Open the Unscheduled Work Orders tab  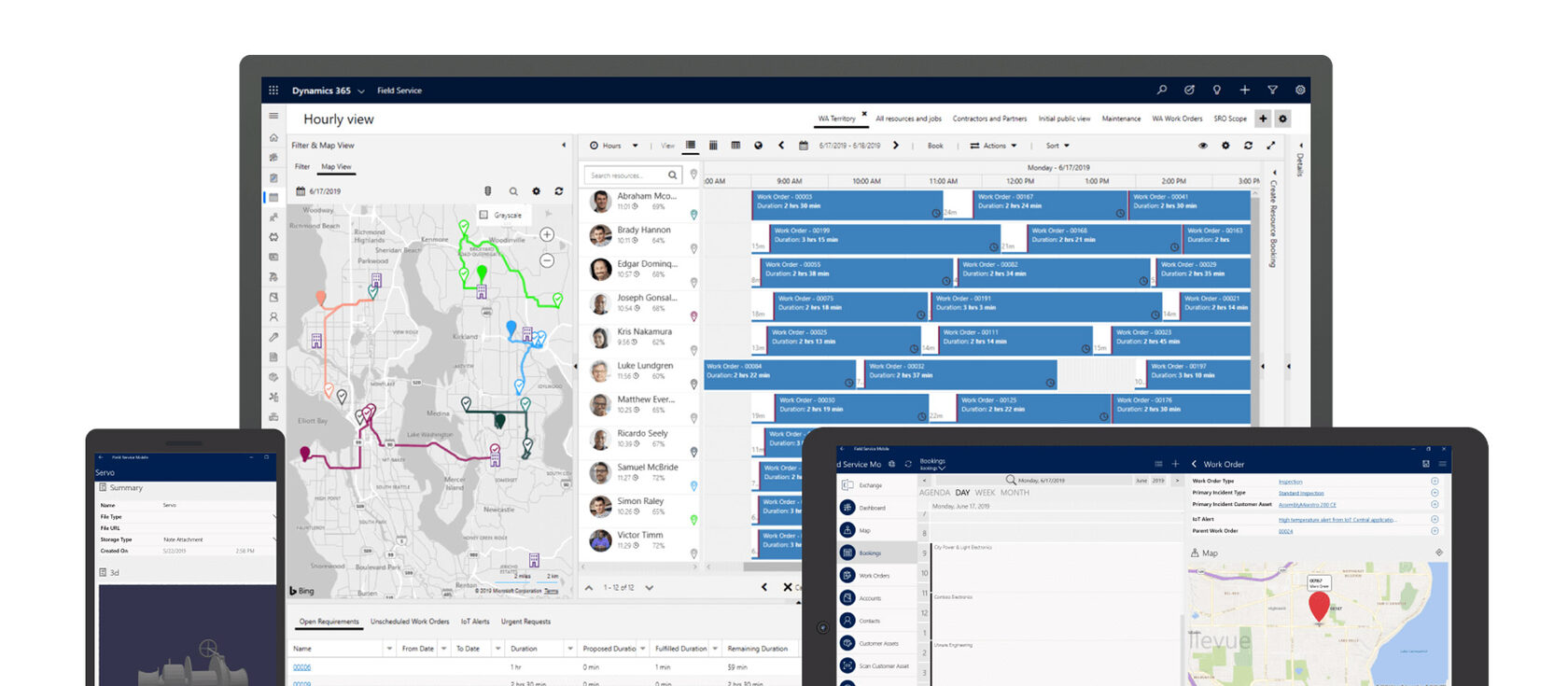(410, 622)
